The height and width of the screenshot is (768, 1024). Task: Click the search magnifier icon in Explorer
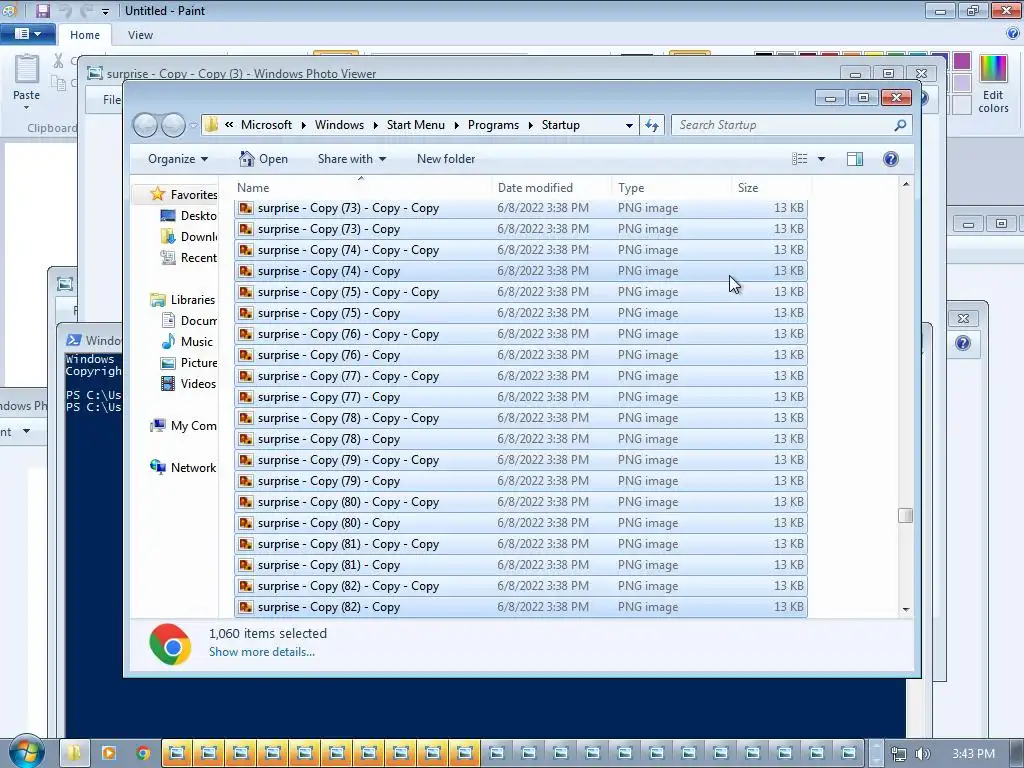(x=900, y=125)
